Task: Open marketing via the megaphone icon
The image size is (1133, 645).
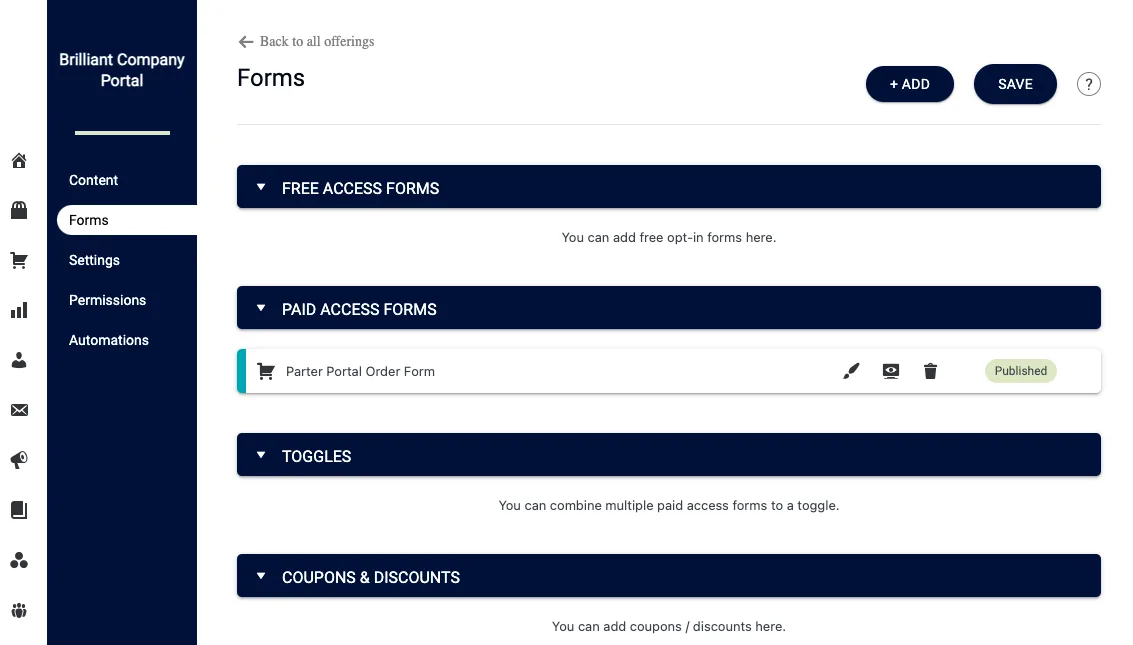Action: click(19, 460)
